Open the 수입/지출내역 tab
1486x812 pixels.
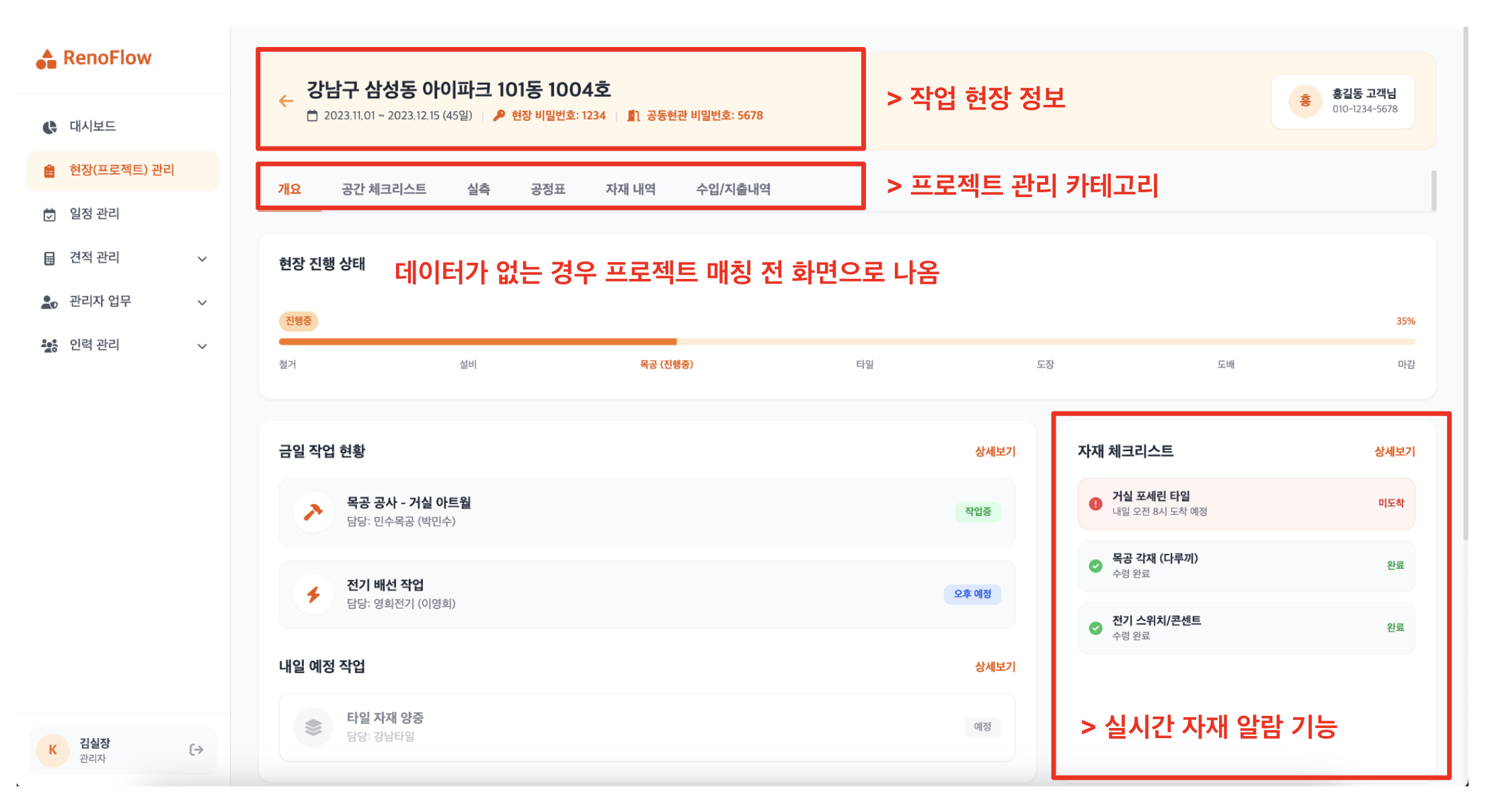click(733, 189)
